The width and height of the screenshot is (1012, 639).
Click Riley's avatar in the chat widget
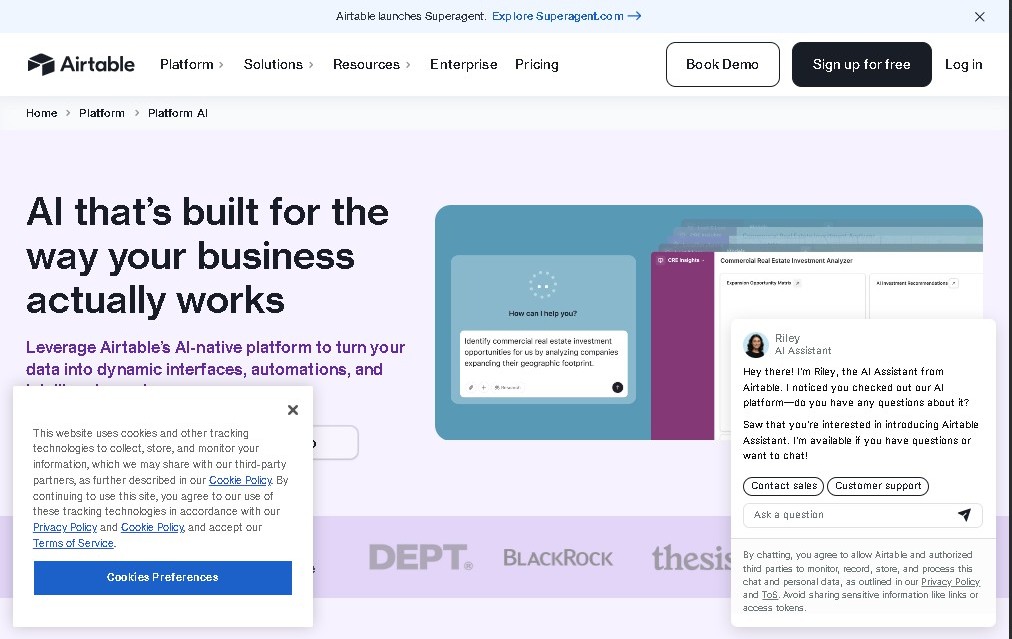coord(755,345)
